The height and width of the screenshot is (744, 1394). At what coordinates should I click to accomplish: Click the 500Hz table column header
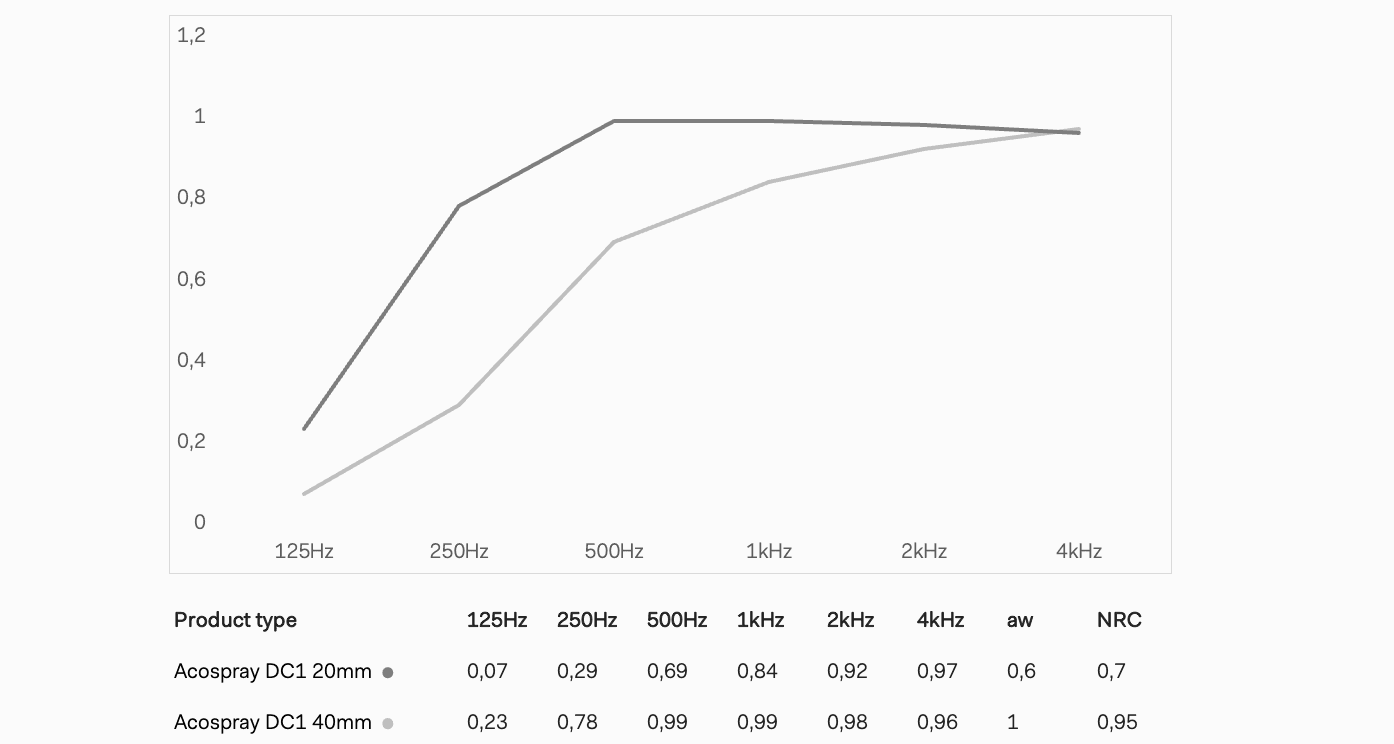[677, 620]
